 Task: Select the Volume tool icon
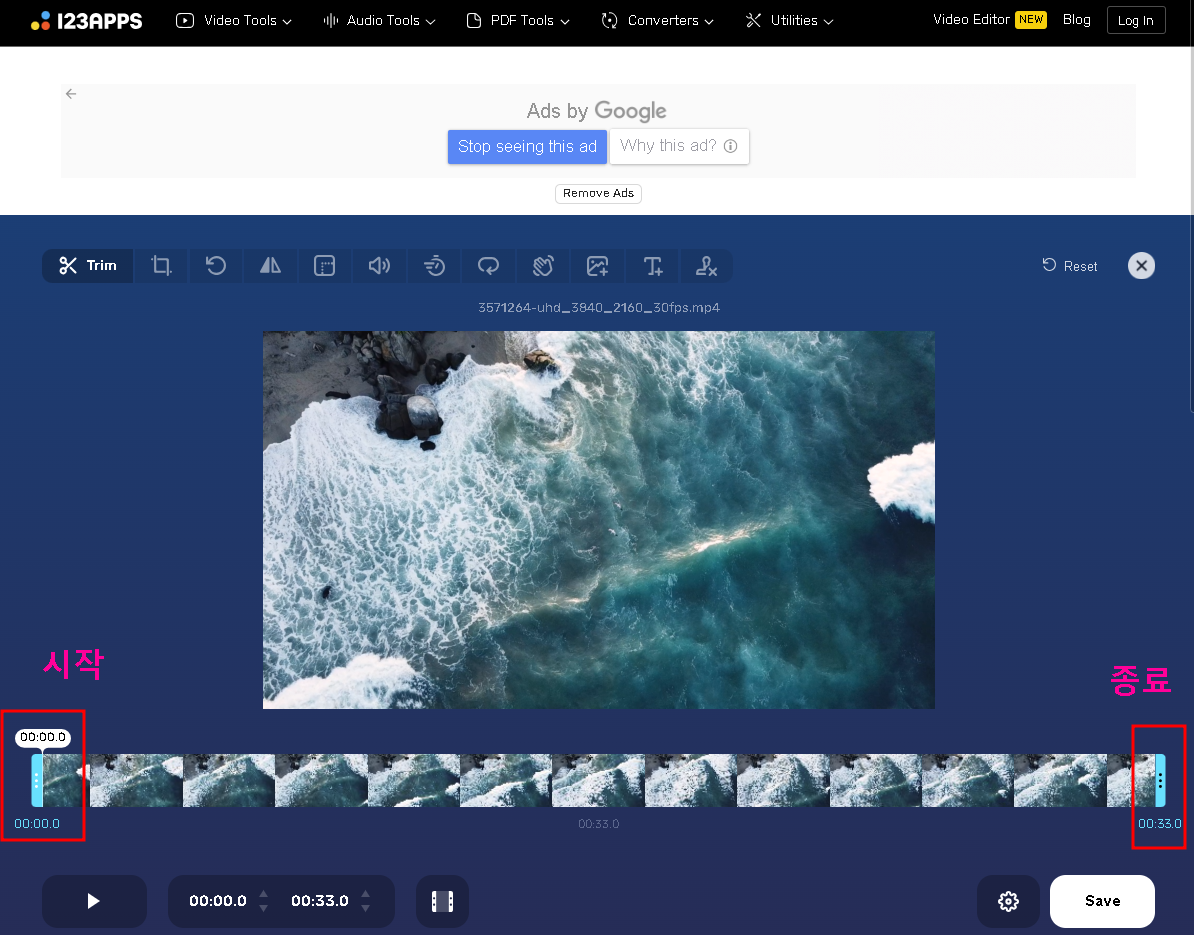(x=379, y=266)
